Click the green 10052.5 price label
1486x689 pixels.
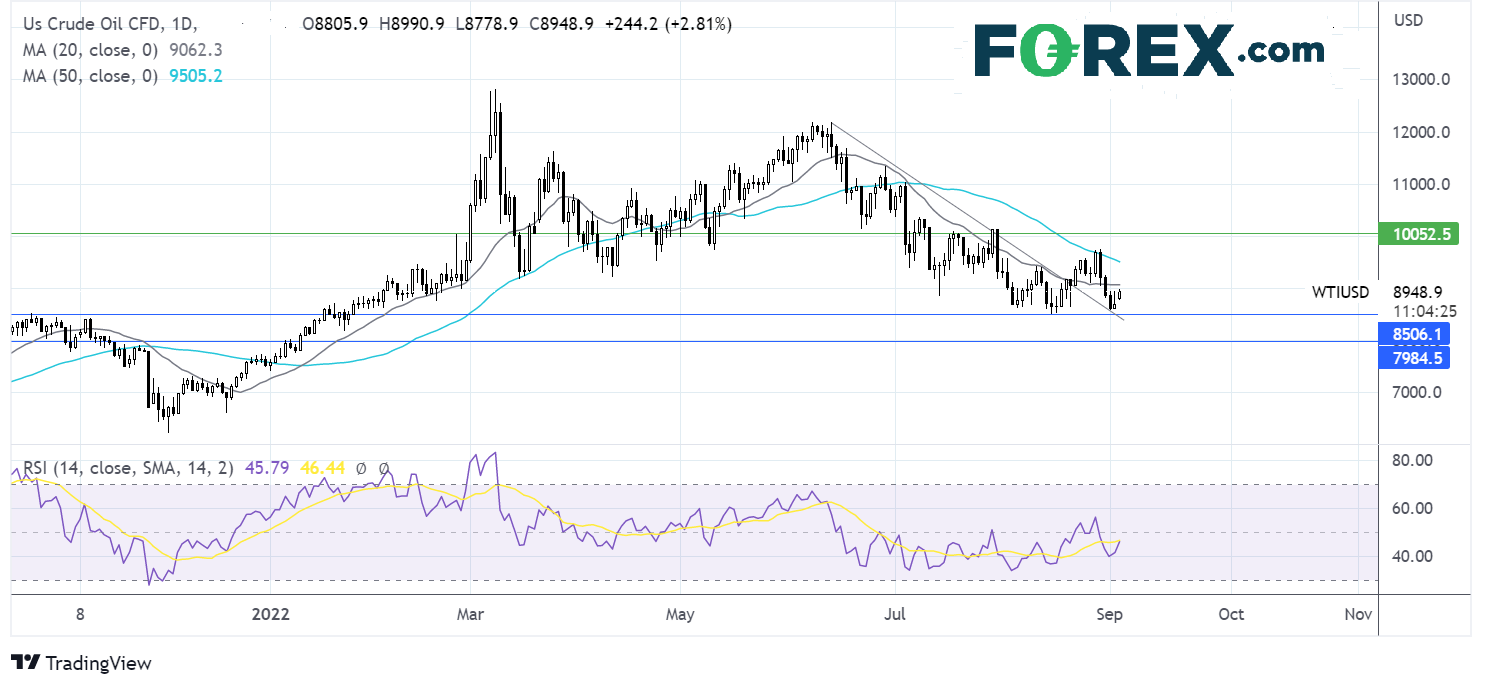pos(1425,234)
